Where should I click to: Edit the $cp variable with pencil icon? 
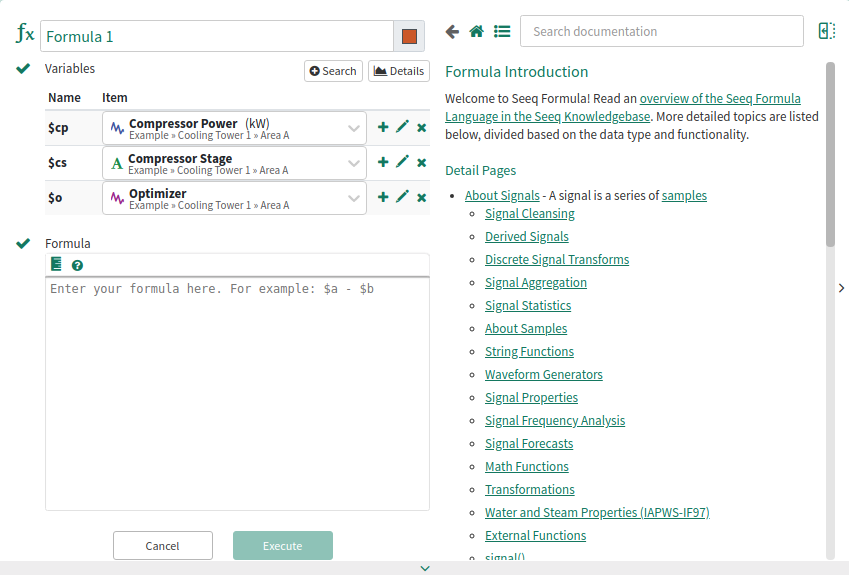pyautogui.click(x=402, y=127)
